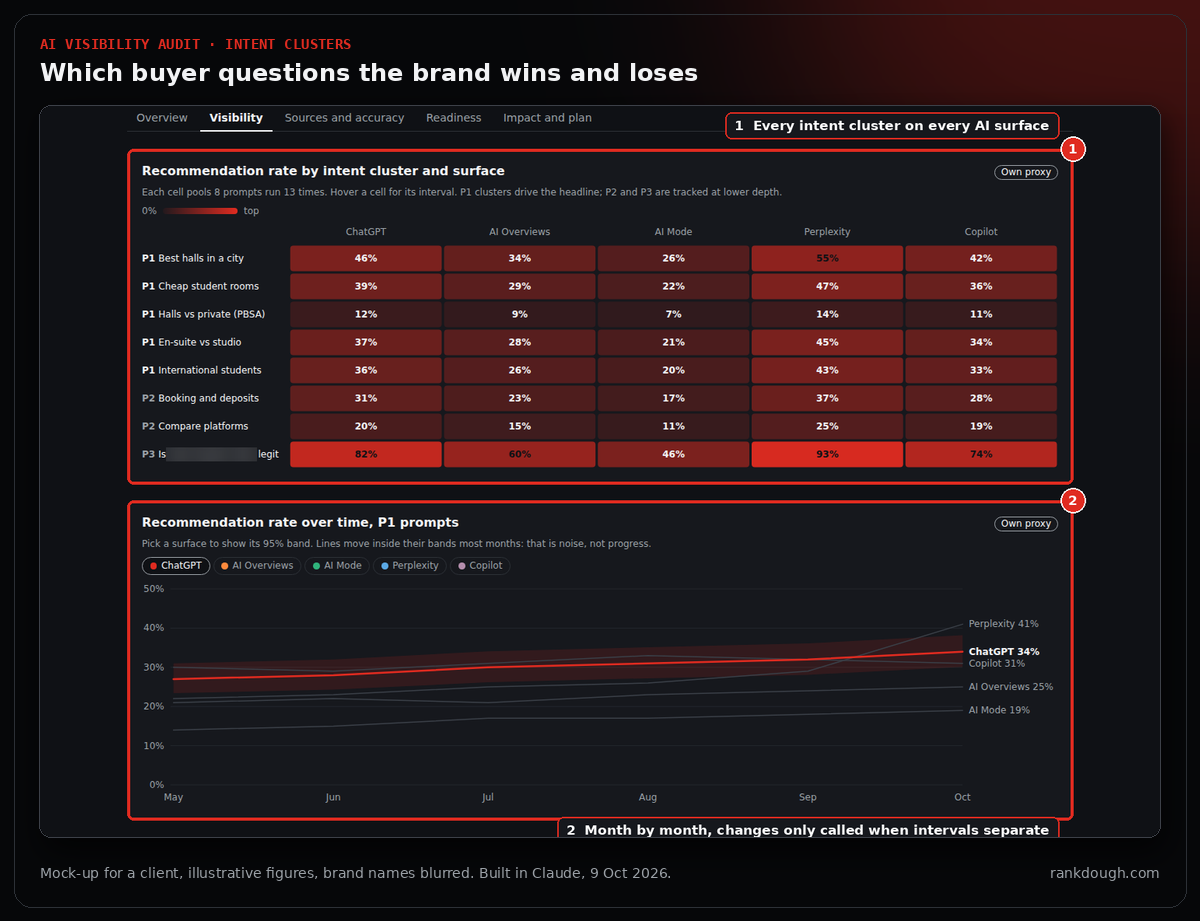Click the 31% cell in Booking and deposits row
This screenshot has height=921, width=1200.
366,398
